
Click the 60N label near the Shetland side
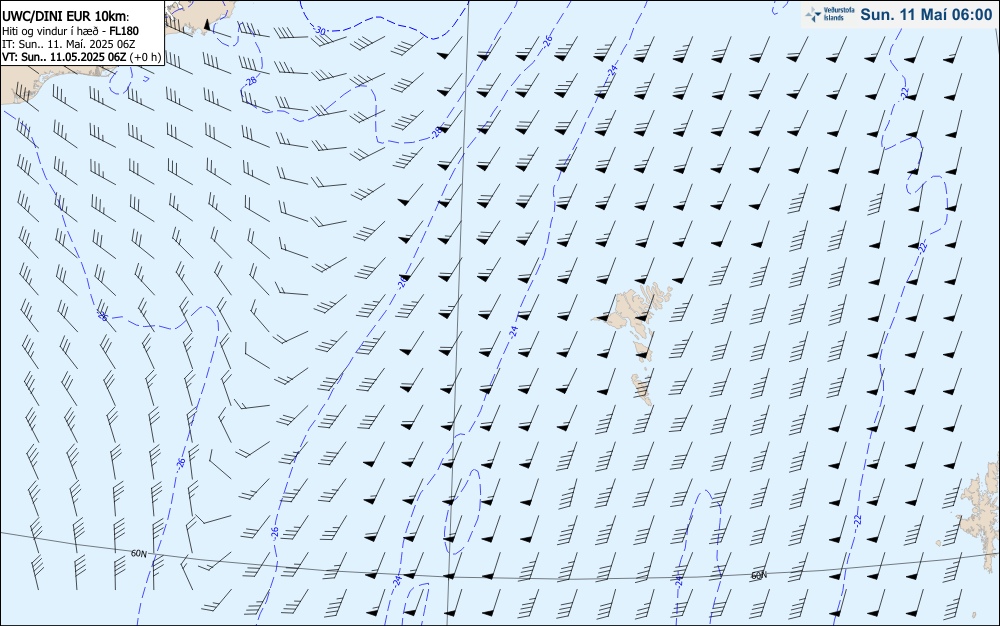758,575
